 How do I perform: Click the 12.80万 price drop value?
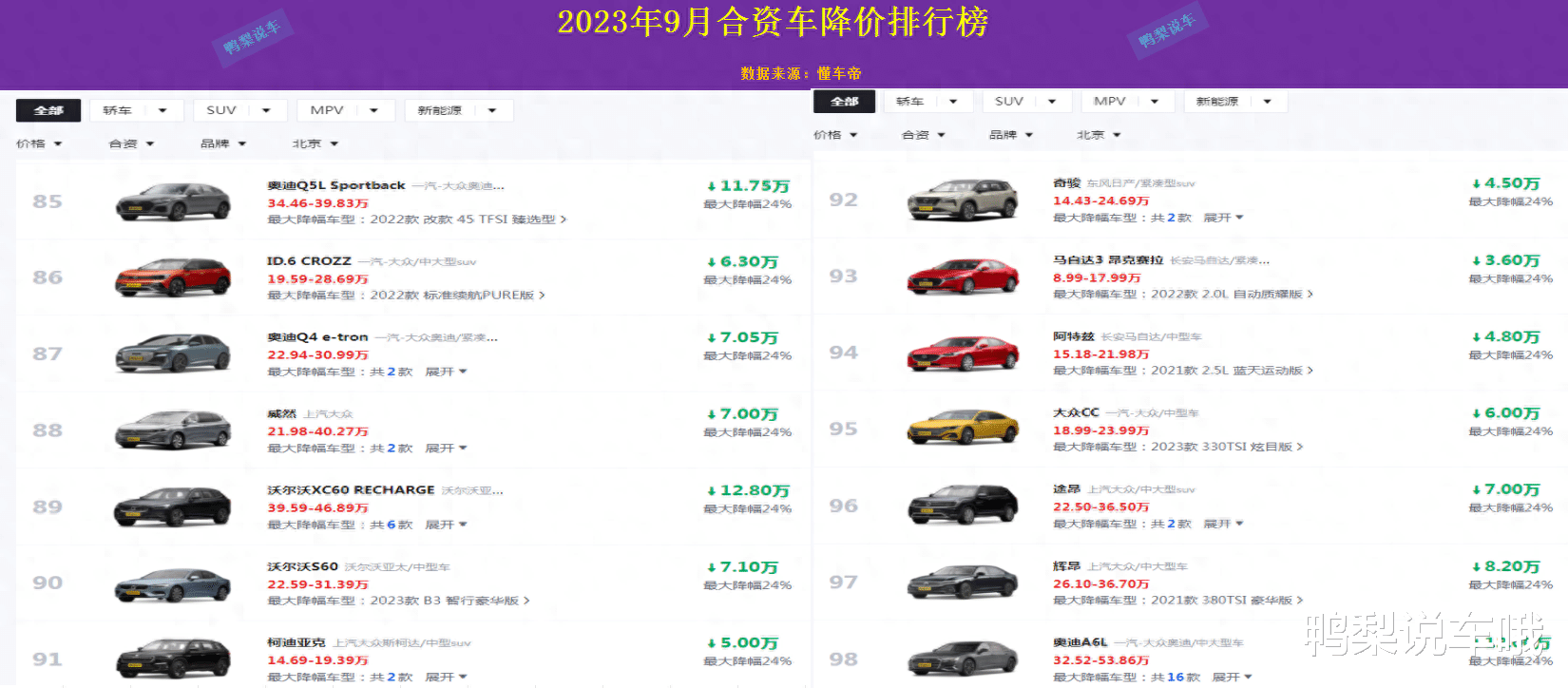click(x=748, y=491)
